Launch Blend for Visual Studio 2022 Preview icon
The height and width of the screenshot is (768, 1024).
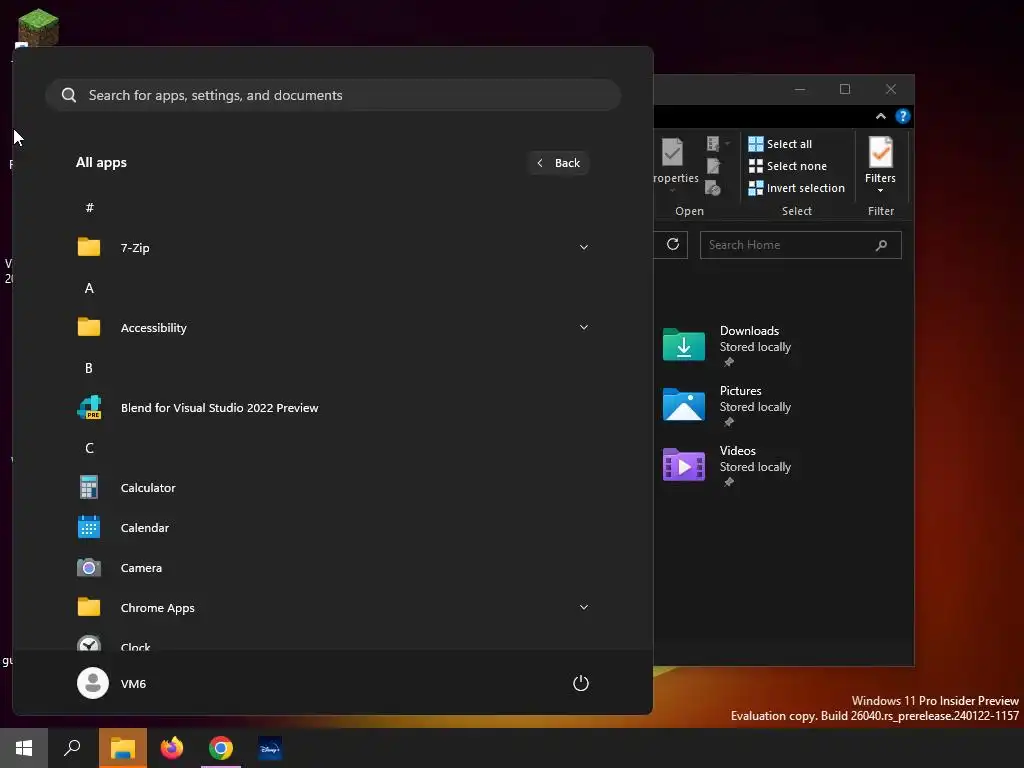click(x=89, y=408)
